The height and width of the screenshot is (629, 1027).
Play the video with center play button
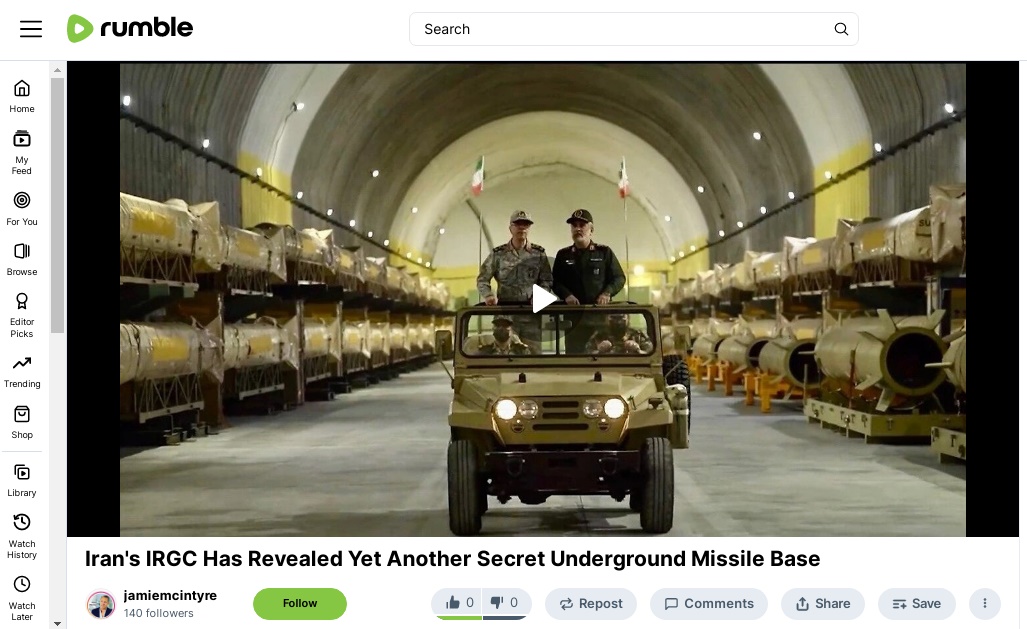pyautogui.click(x=543, y=299)
